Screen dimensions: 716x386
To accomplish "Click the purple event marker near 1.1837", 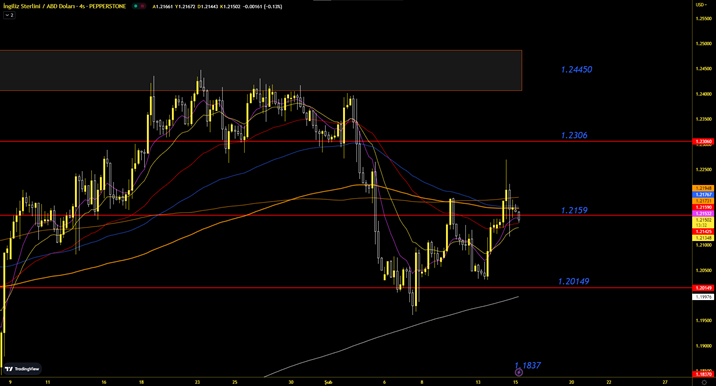I will pos(518,372).
